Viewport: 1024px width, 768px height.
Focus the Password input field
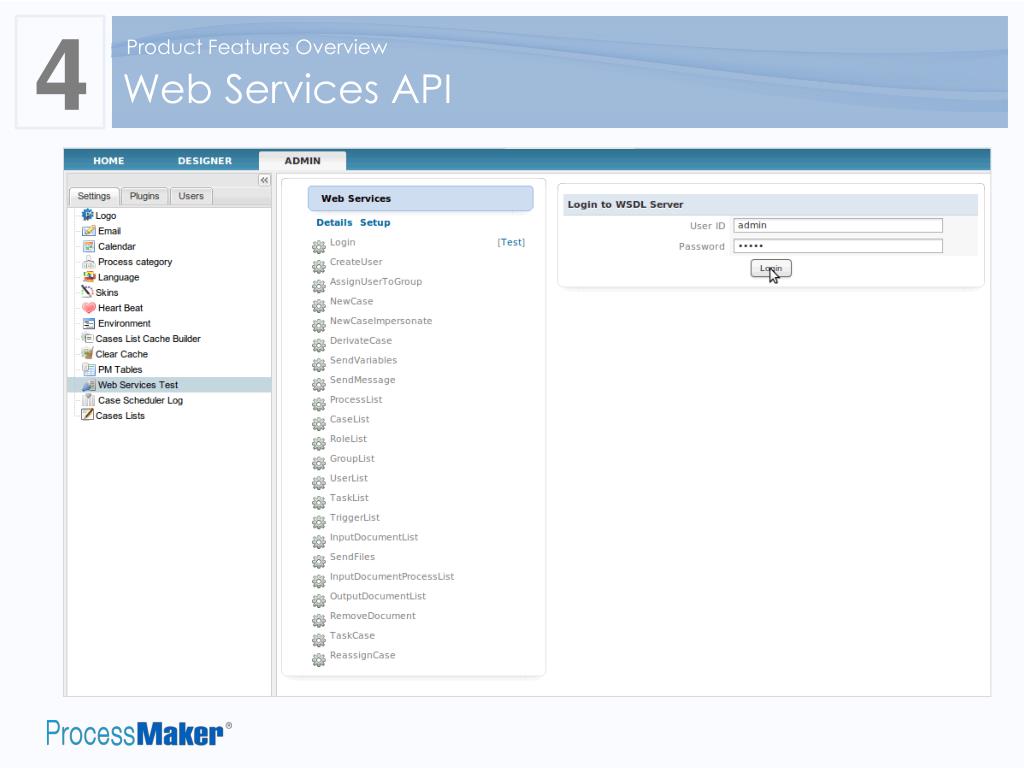click(x=838, y=246)
